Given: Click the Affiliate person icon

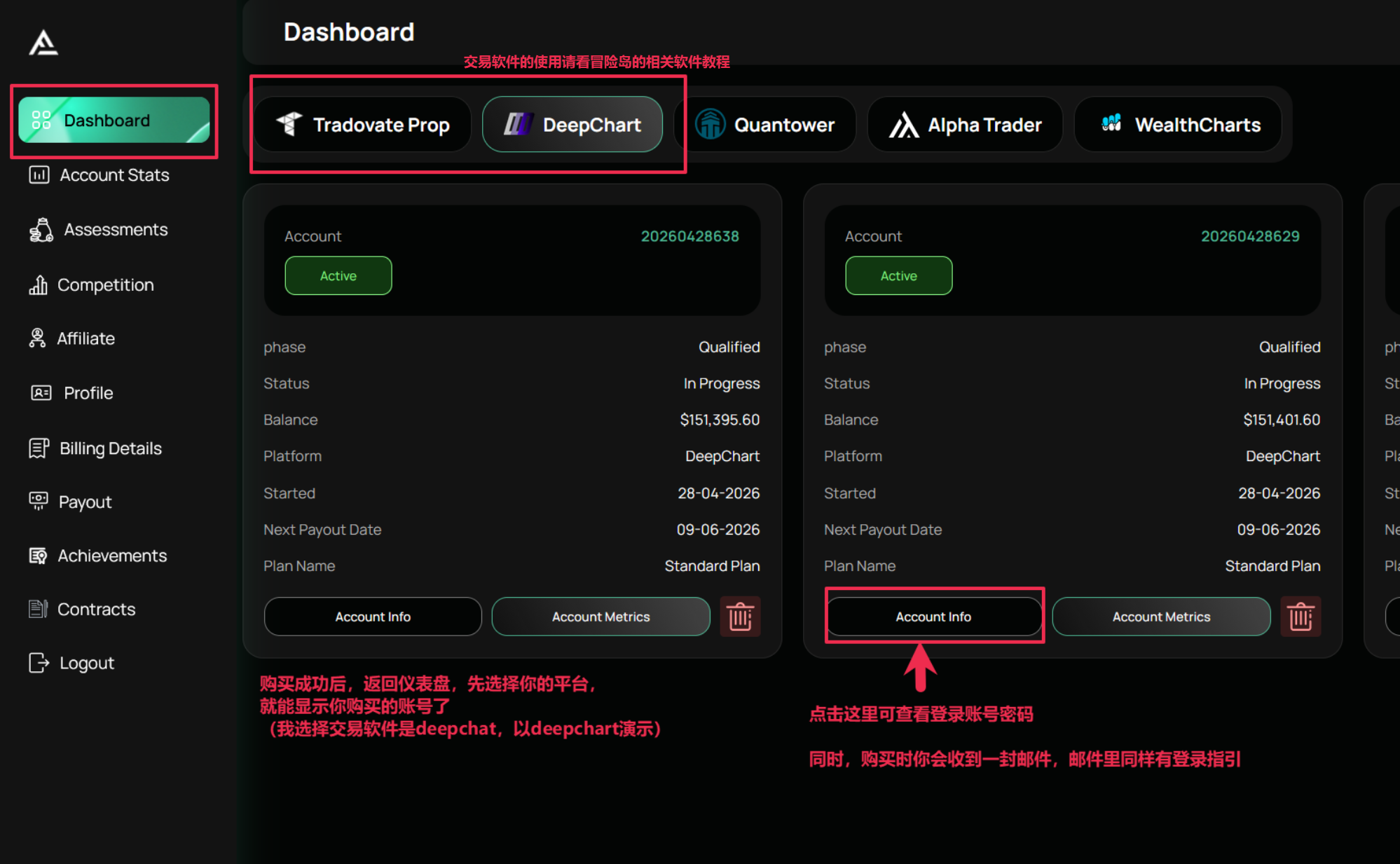Looking at the screenshot, I should click(x=37, y=338).
